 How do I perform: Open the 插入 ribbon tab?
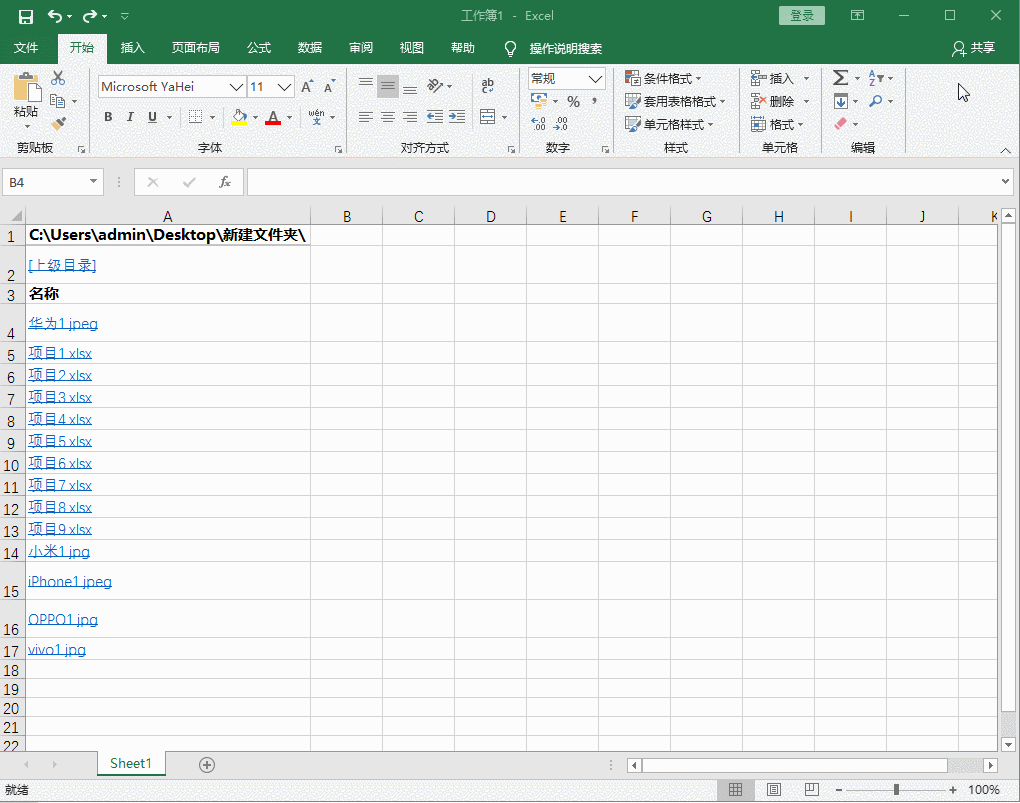click(132, 48)
